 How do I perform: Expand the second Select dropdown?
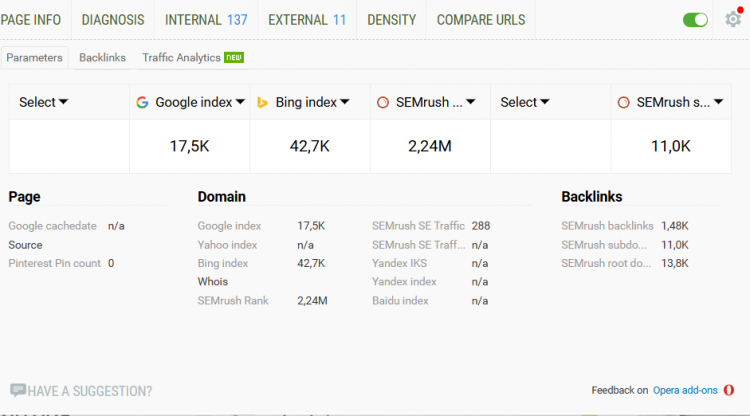point(524,102)
